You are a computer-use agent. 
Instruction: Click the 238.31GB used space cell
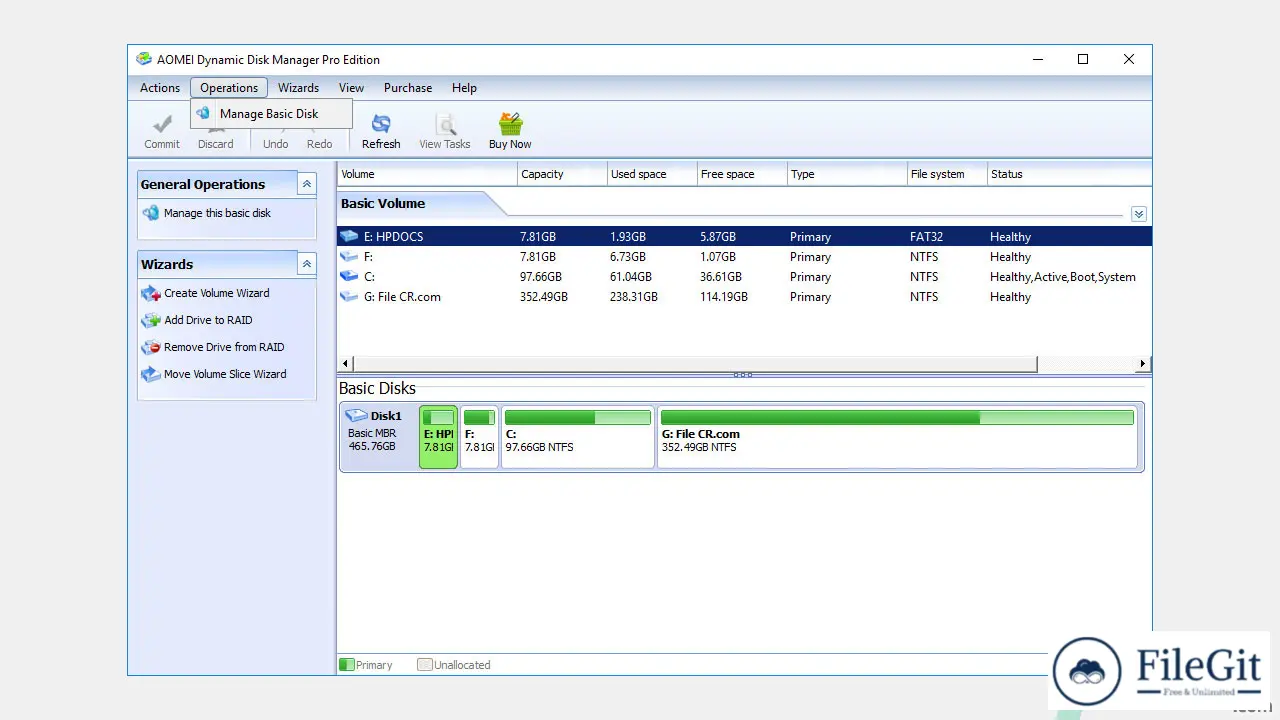[x=634, y=297]
